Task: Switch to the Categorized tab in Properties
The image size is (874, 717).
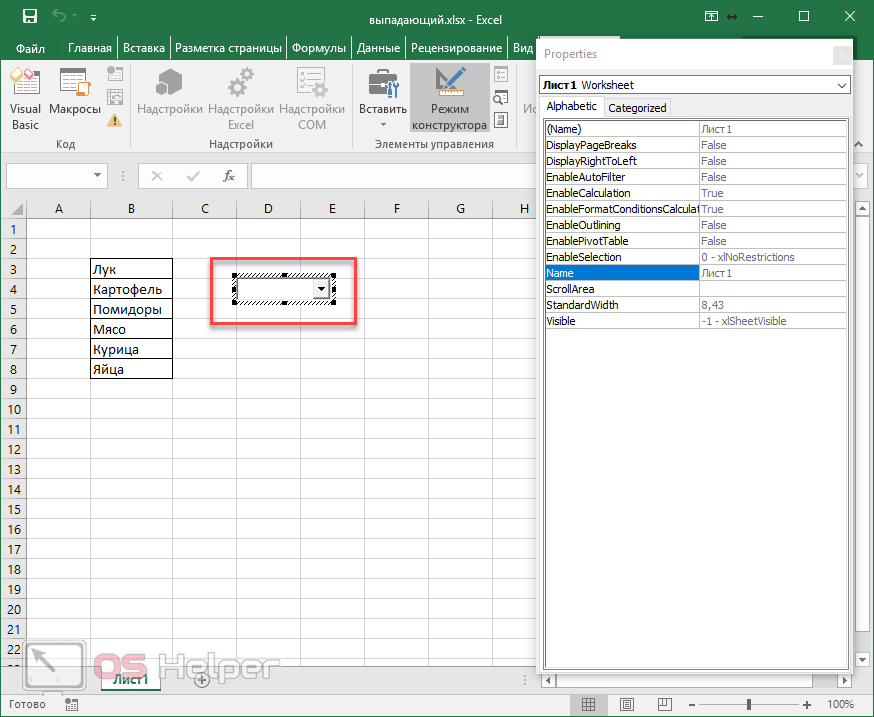Action: (x=637, y=108)
